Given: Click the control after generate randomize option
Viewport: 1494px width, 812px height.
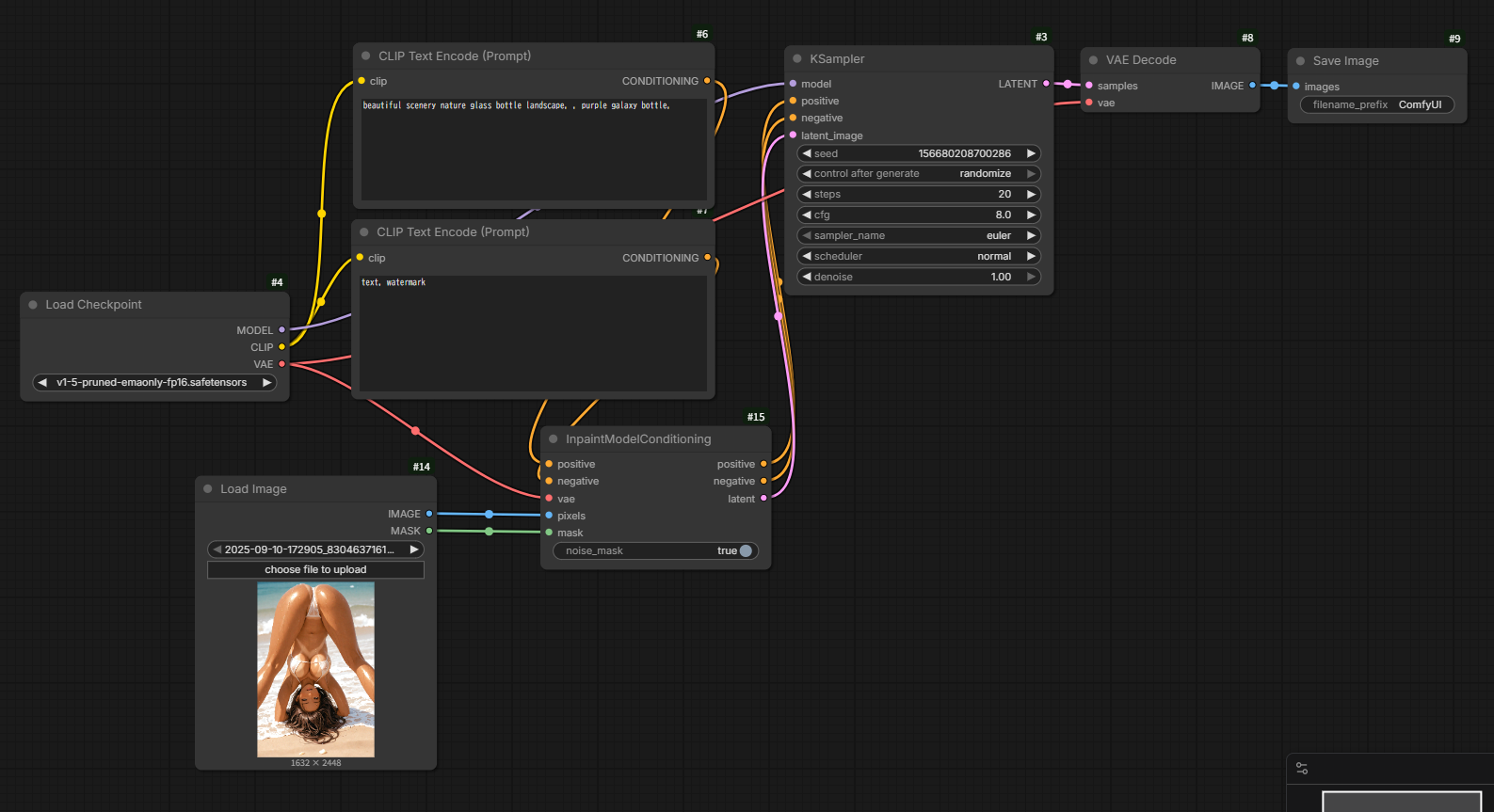Looking at the screenshot, I should click(x=918, y=173).
